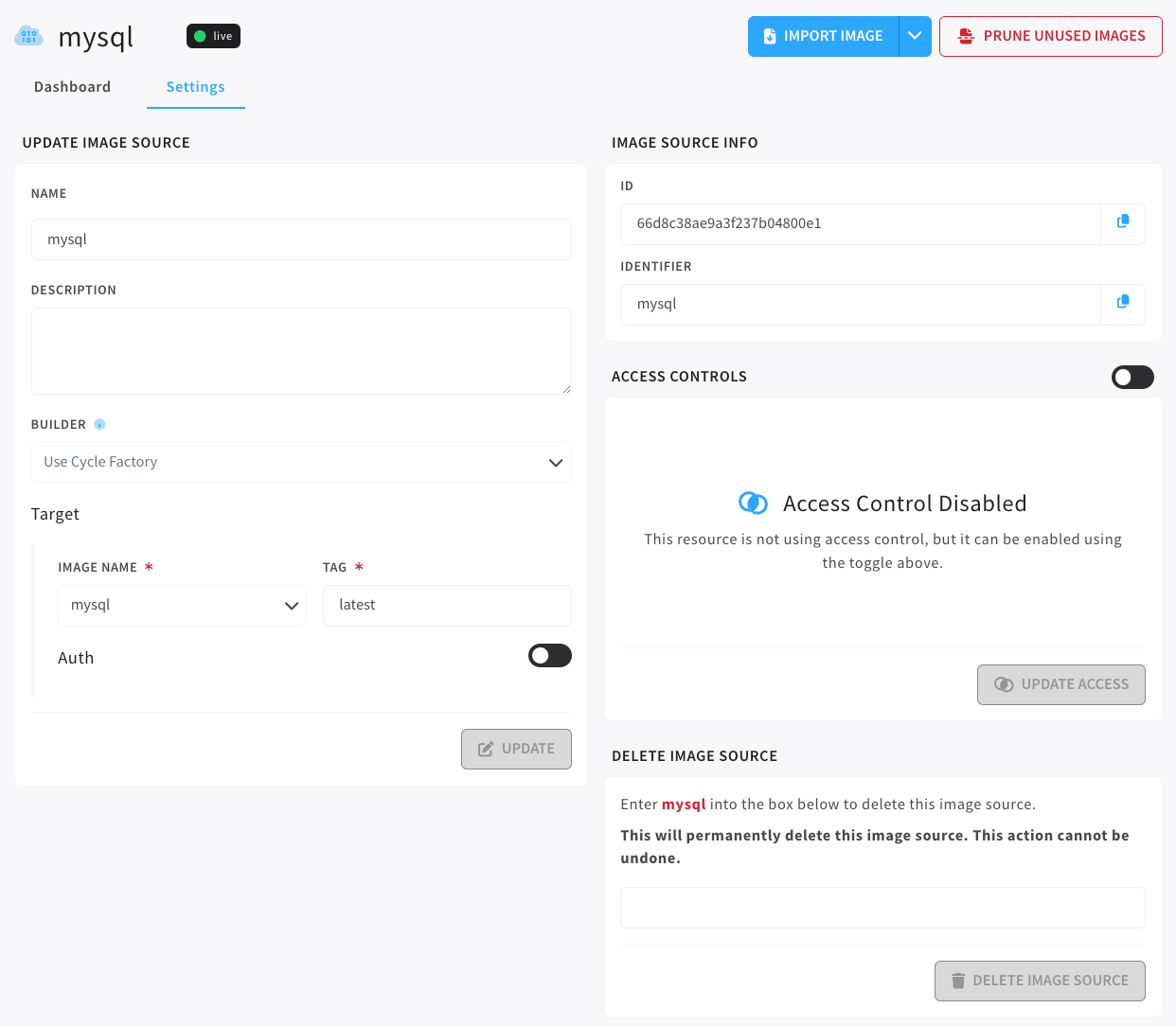1176x1026 pixels.
Task: Switch to the Dashboard tab
Action: pos(72,87)
